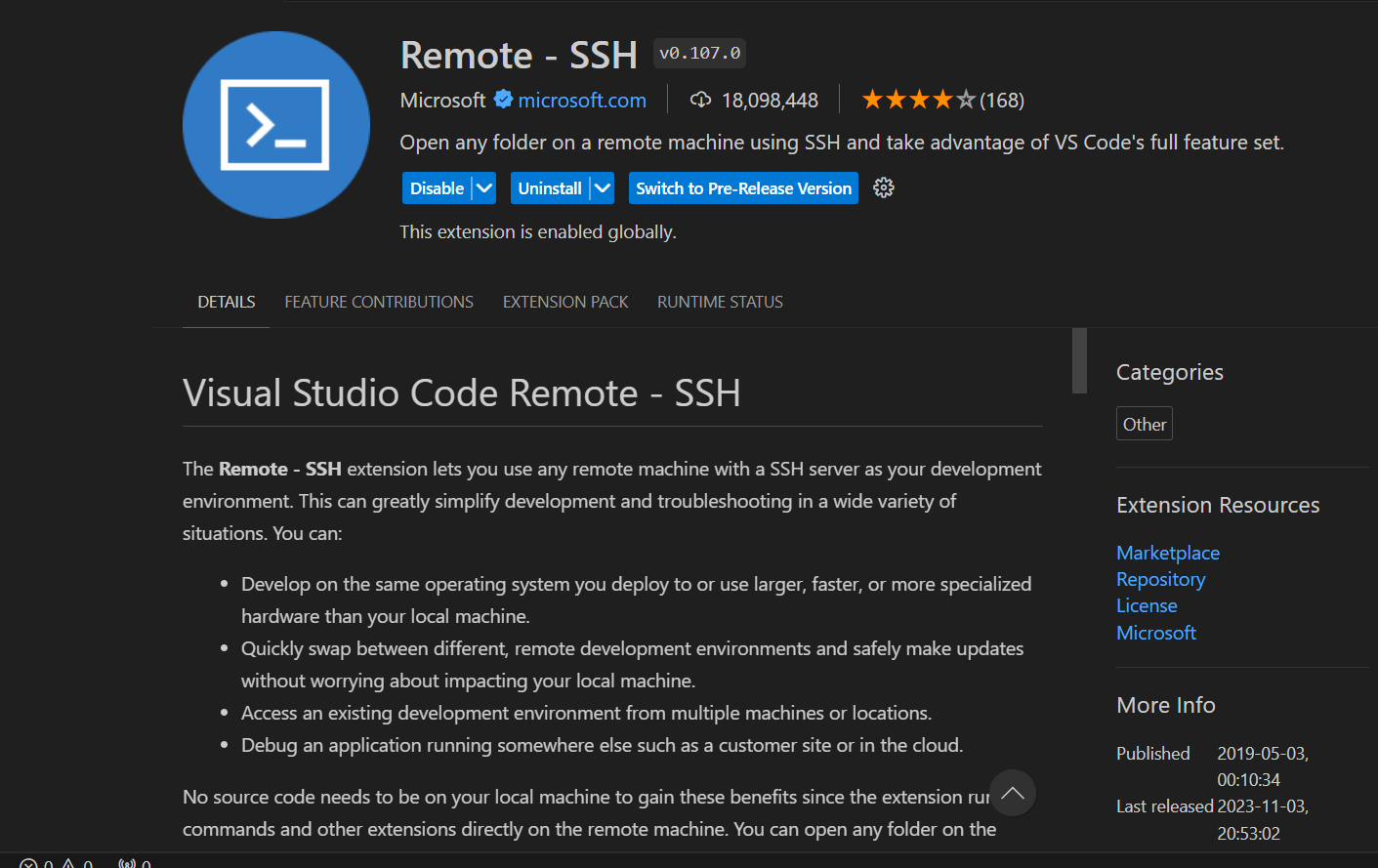Click the Disable button
This screenshot has width=1378, height=868.
(x=437, y=188)
